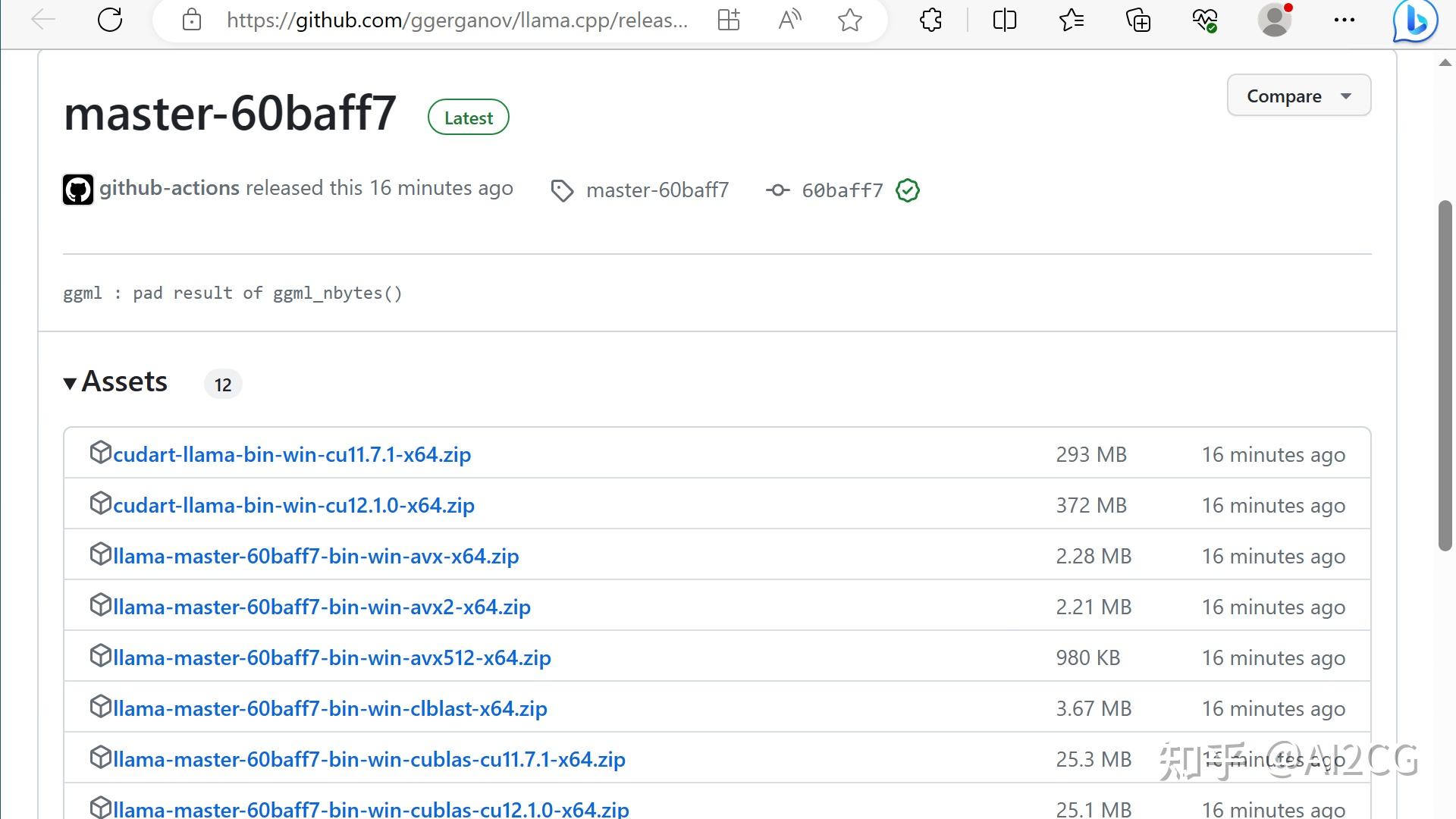Open browser Settings and more menu
The image size is (1456, 819).
coord(1344,20)
